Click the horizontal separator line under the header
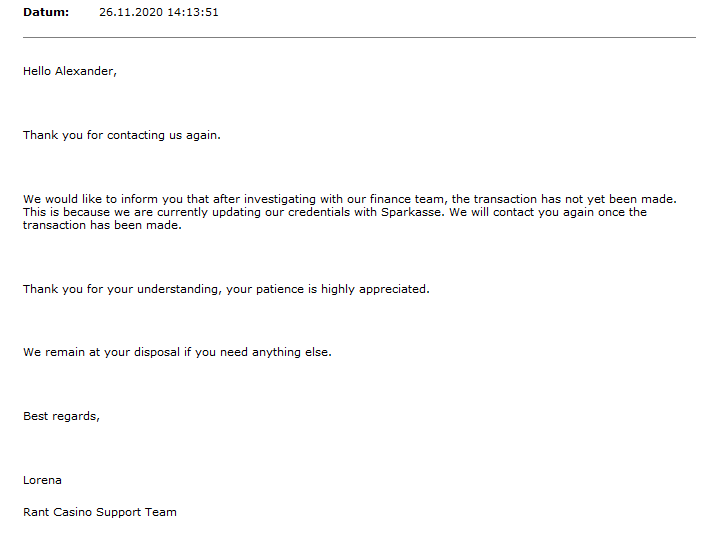709x555 pixels. pos(359,38)
